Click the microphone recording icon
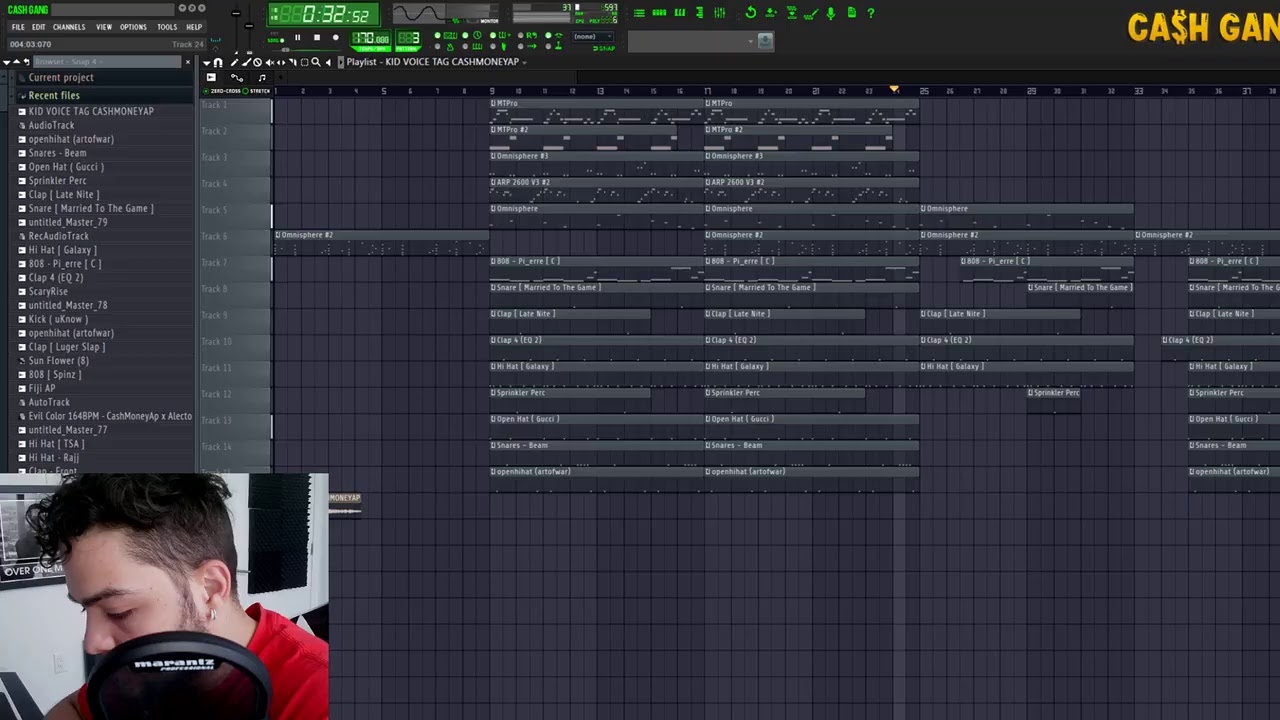This screenshot has width=1280, height=720. point(830,13)
